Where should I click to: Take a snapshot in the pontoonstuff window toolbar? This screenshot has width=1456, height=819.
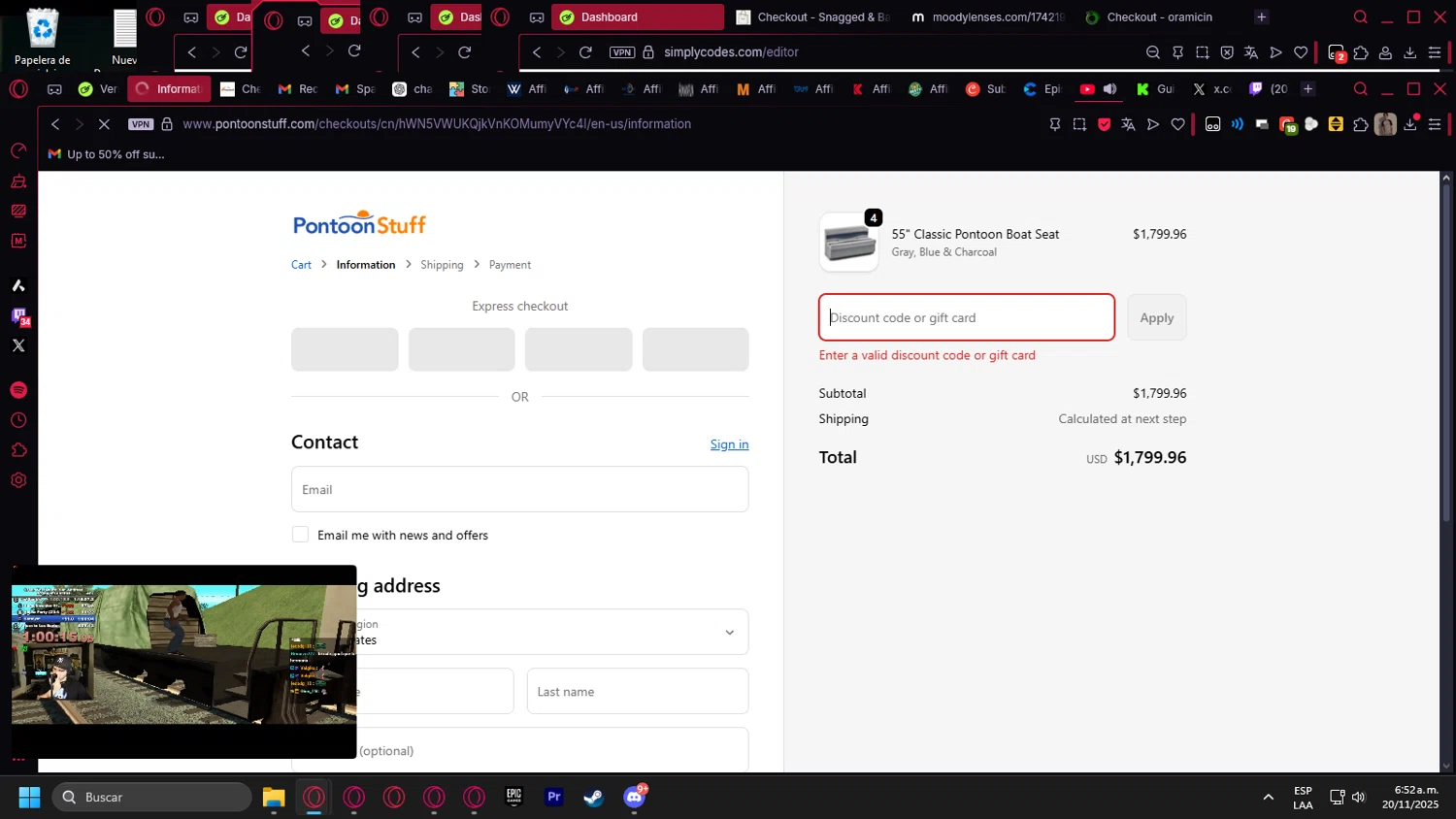click(1079, 124)
